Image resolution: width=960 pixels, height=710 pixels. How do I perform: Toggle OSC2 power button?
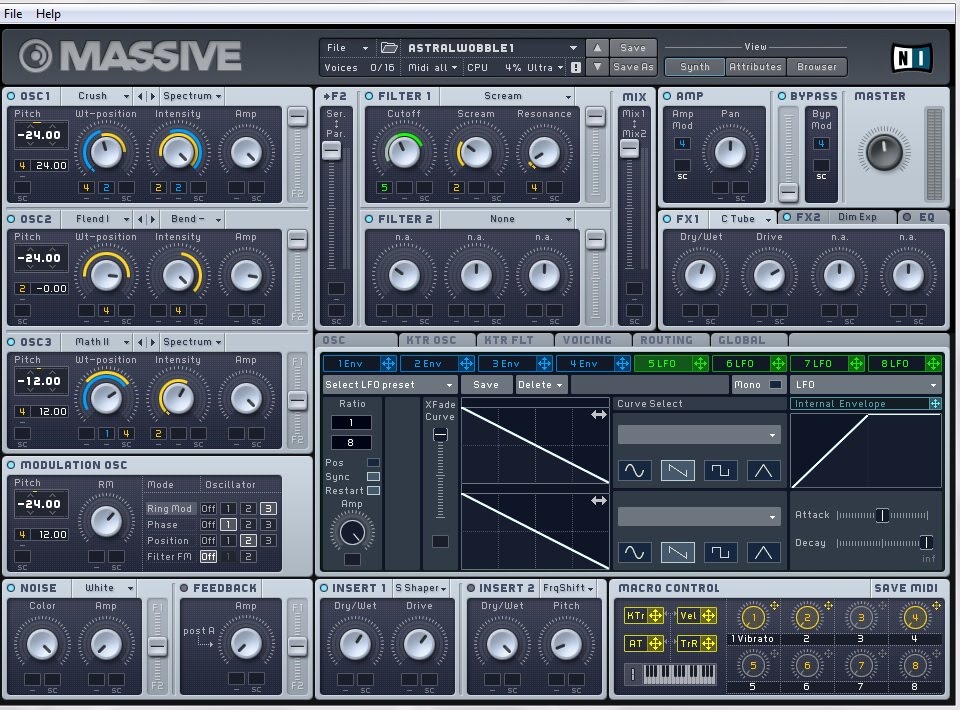[x=11, y=219]
